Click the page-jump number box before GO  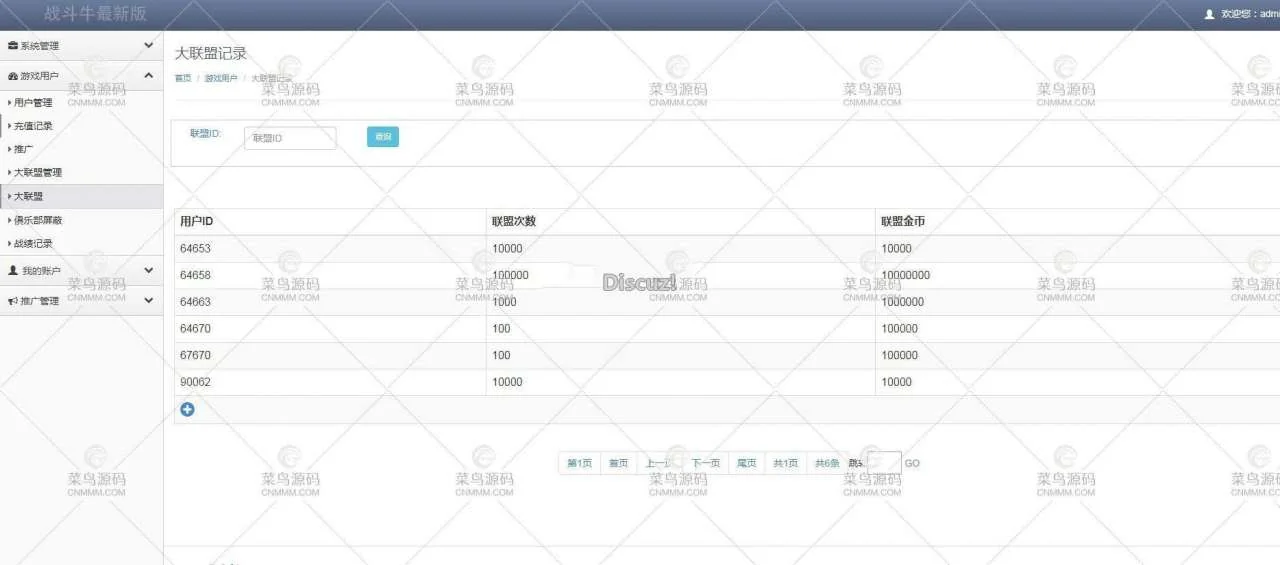coord(884,463)
